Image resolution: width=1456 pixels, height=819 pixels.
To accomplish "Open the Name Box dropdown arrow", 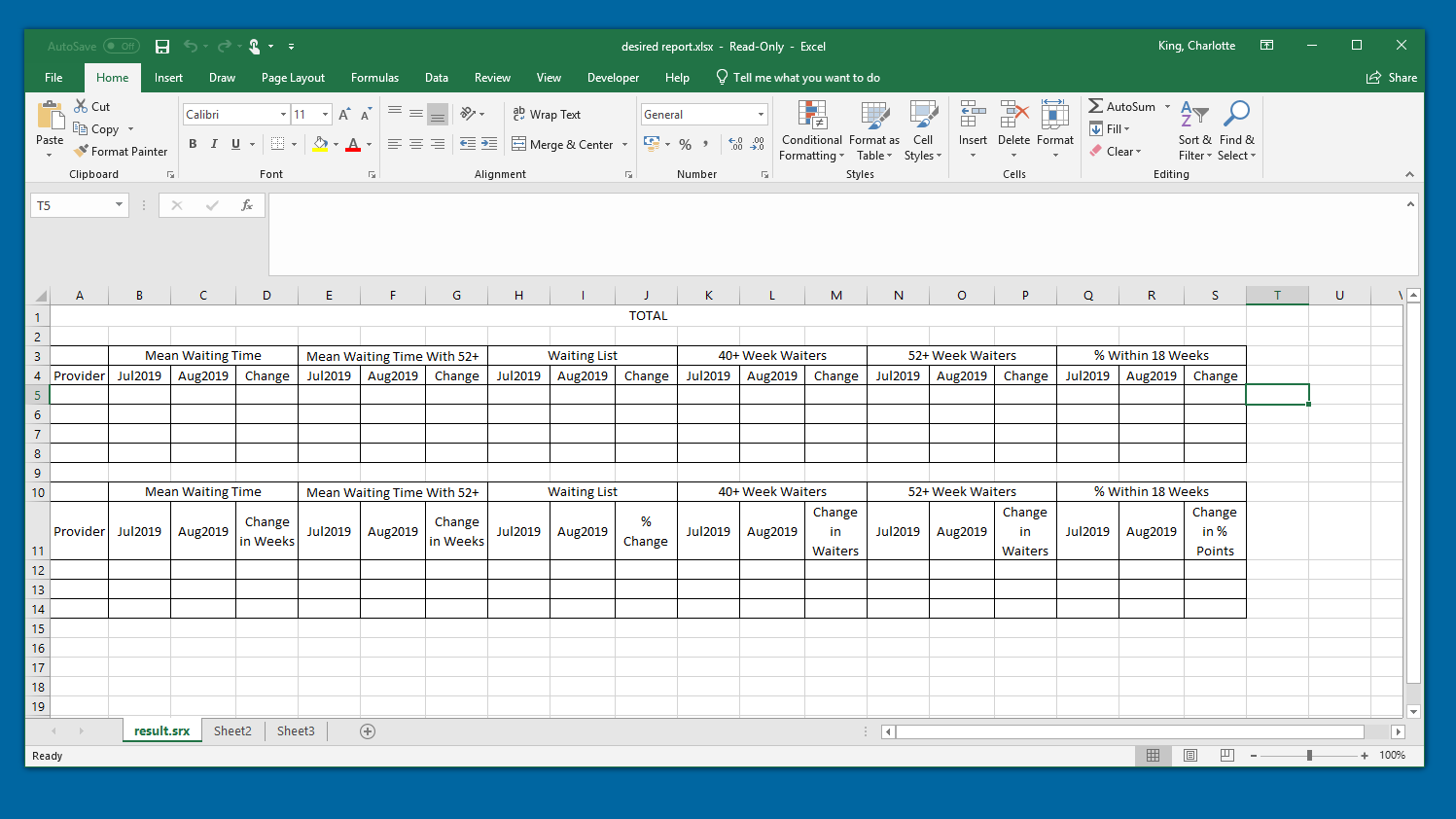I will click(119, 205).
